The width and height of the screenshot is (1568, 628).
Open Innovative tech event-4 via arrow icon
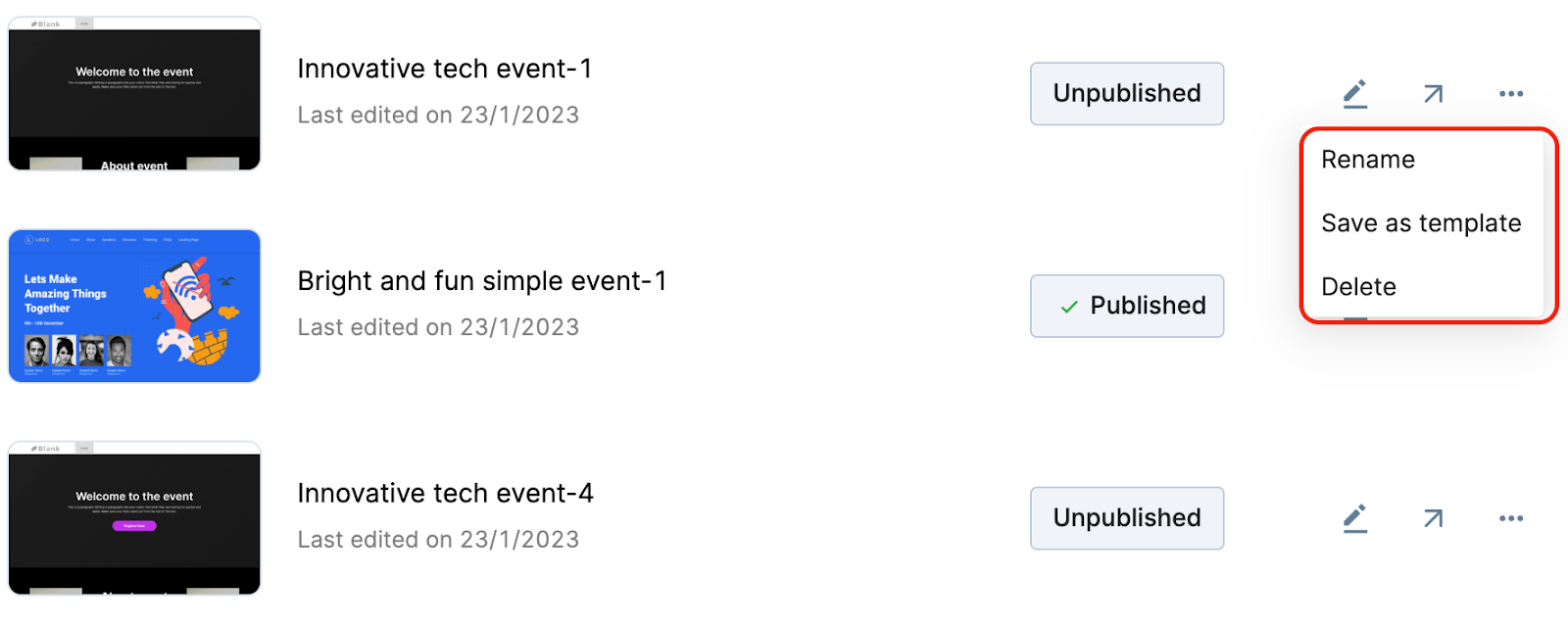pyautogui.click(x=1433, y=518)
